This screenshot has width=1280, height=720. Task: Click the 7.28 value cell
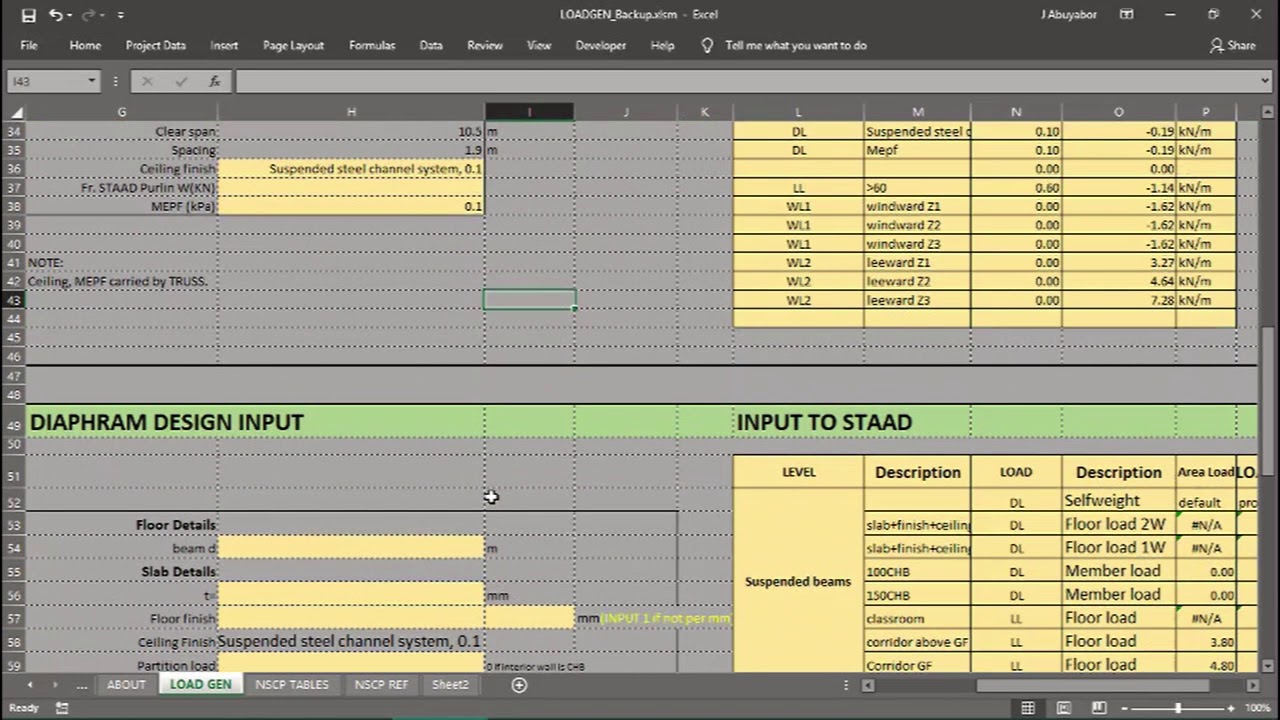tap(1118, 300)
